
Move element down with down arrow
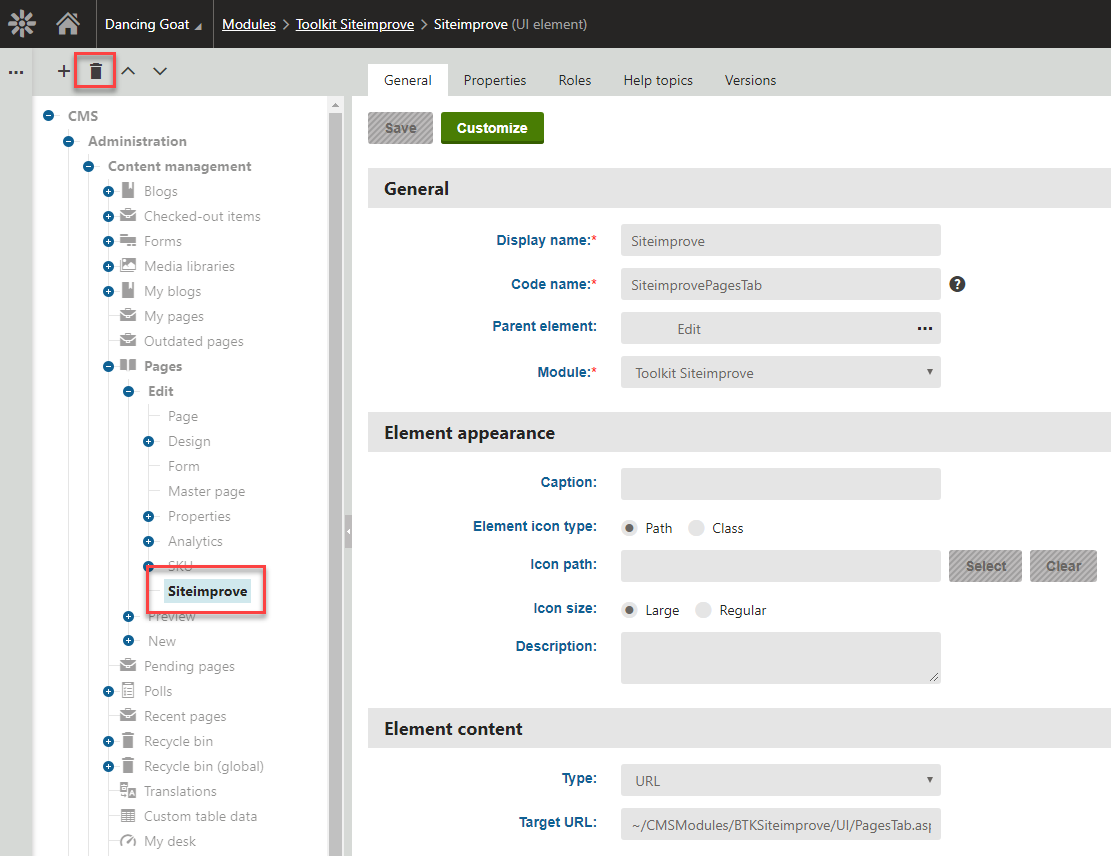[160, 71]
